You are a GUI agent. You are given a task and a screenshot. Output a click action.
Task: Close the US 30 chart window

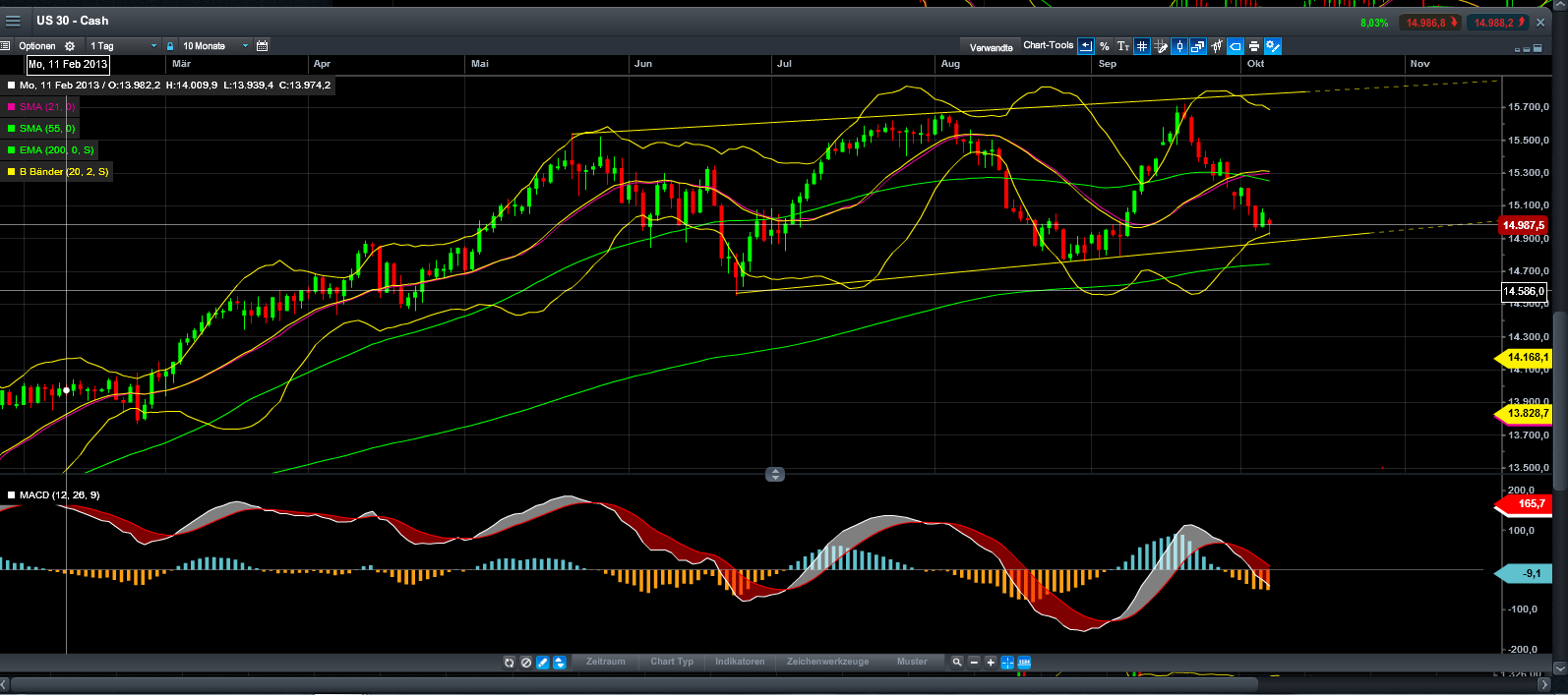click(1541, 23)
